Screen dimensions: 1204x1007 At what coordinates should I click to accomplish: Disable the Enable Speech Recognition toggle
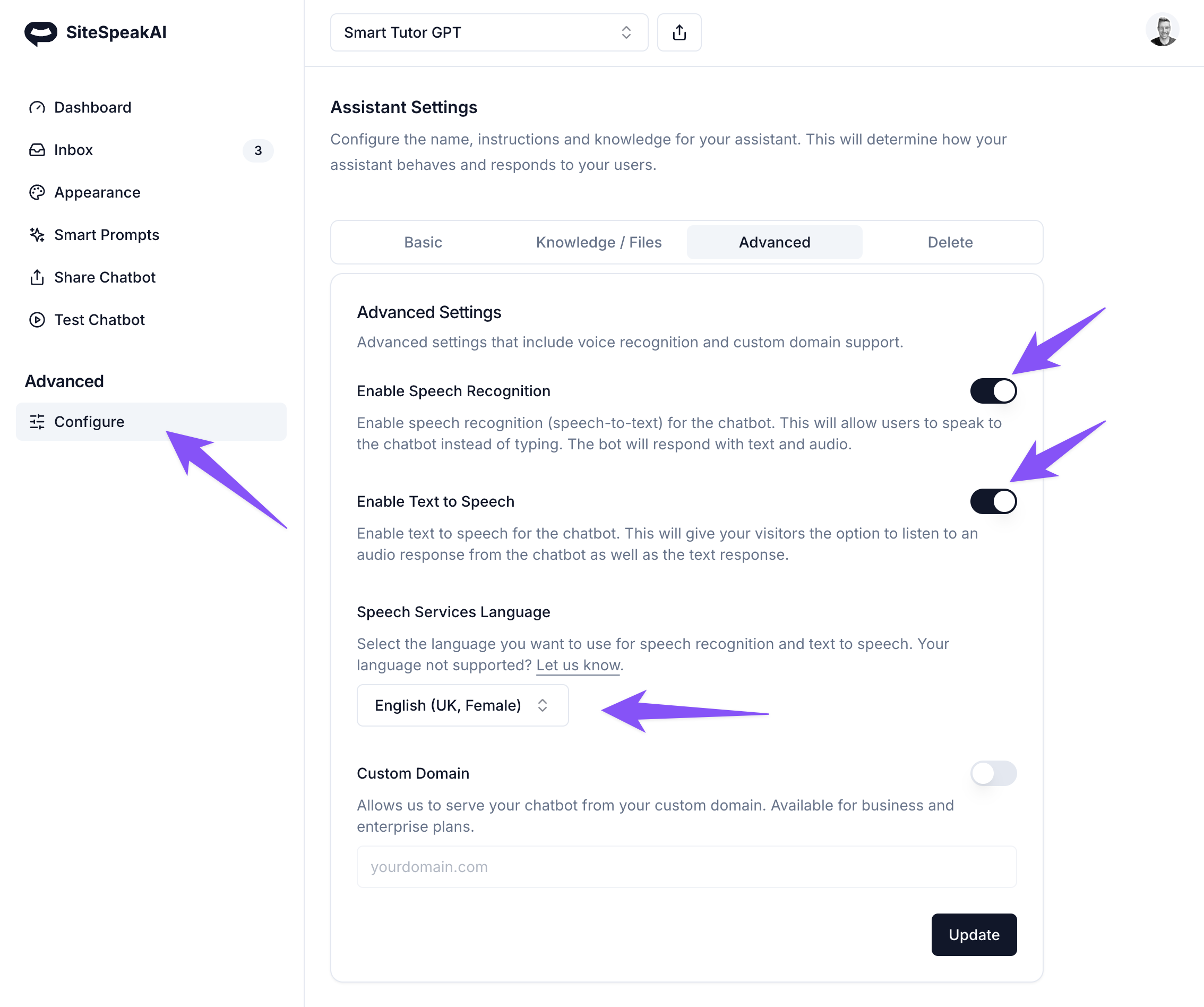point(993,391)
